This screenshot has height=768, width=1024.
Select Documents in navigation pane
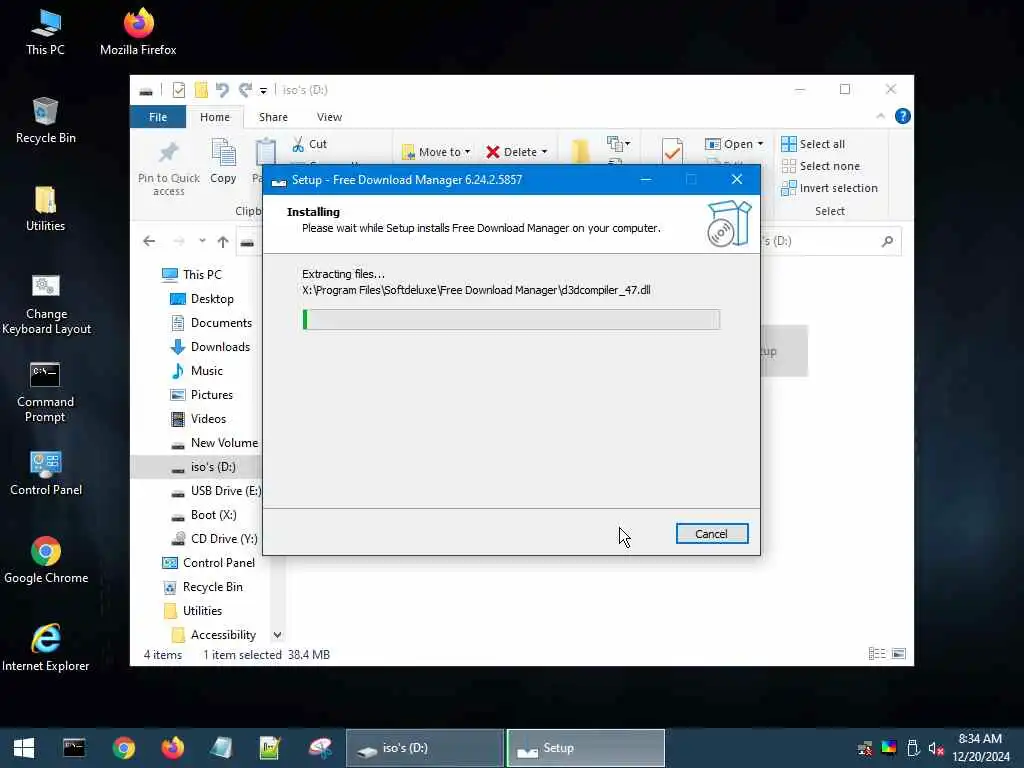pyautogui.click(x=211, y=323)
